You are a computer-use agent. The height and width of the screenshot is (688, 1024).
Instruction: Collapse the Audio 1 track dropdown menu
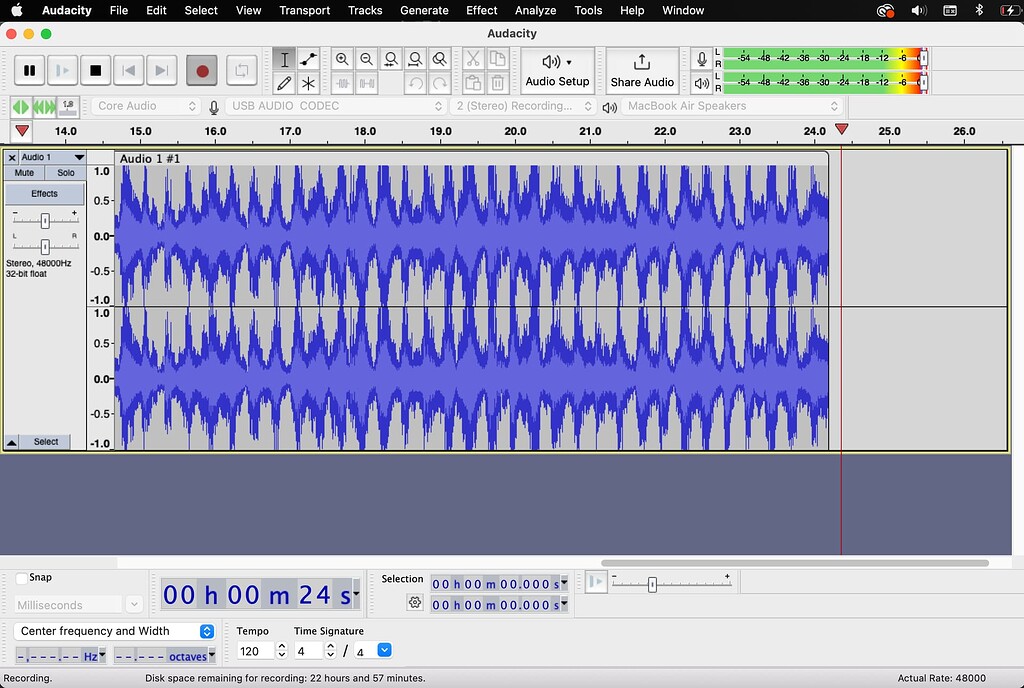click(x=79, y=156)
